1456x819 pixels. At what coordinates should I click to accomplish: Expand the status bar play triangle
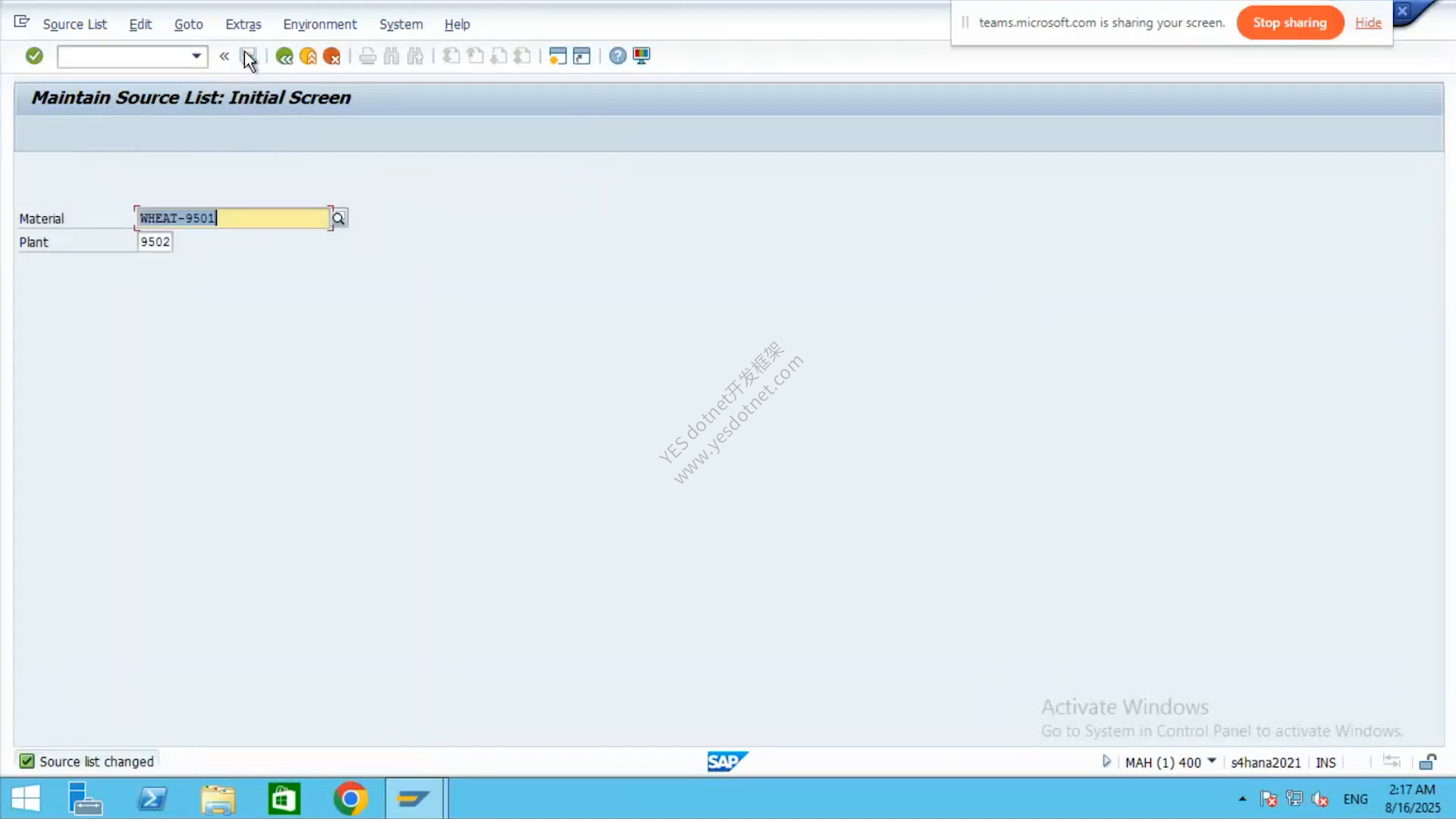pos(1106,761)
